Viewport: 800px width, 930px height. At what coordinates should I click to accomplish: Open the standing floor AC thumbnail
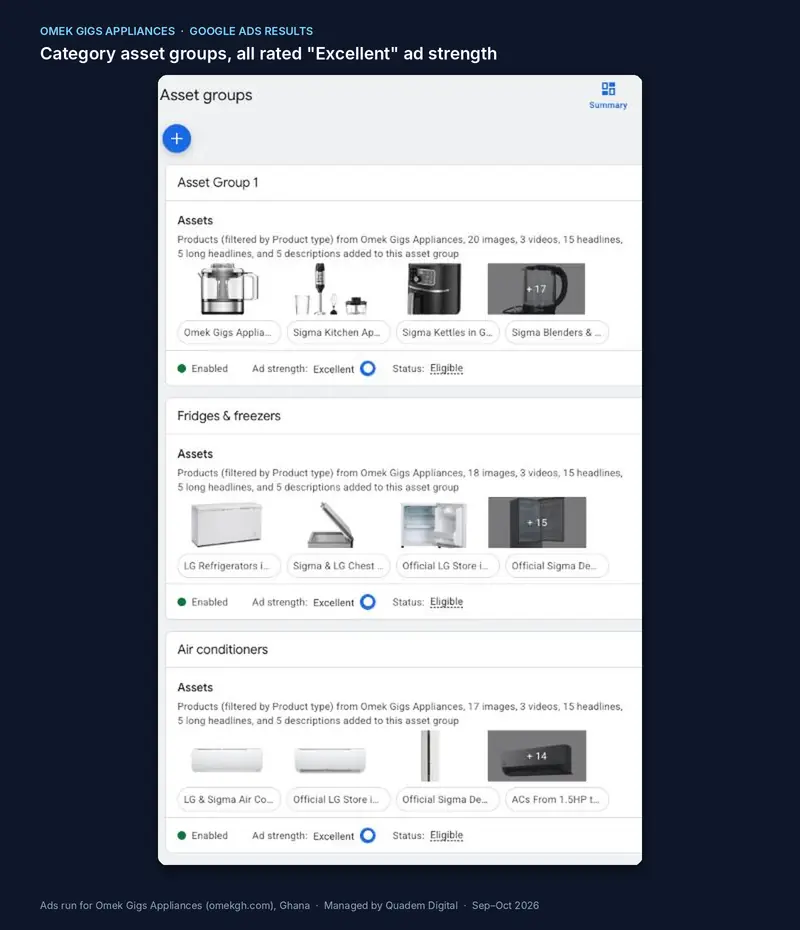point(430,756)
